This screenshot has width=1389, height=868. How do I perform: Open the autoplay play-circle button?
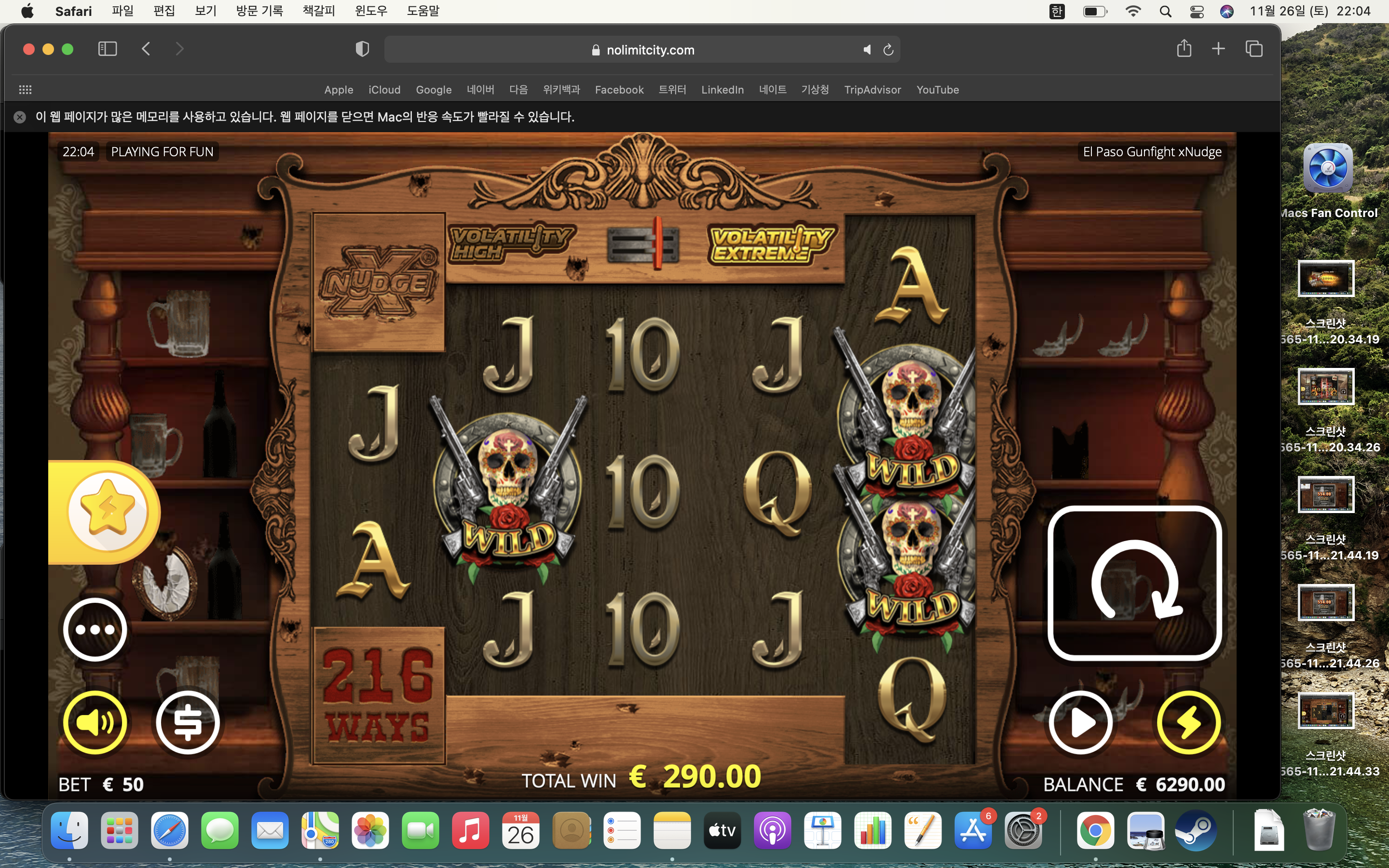pyautogui.click(x=1080, y=722)
